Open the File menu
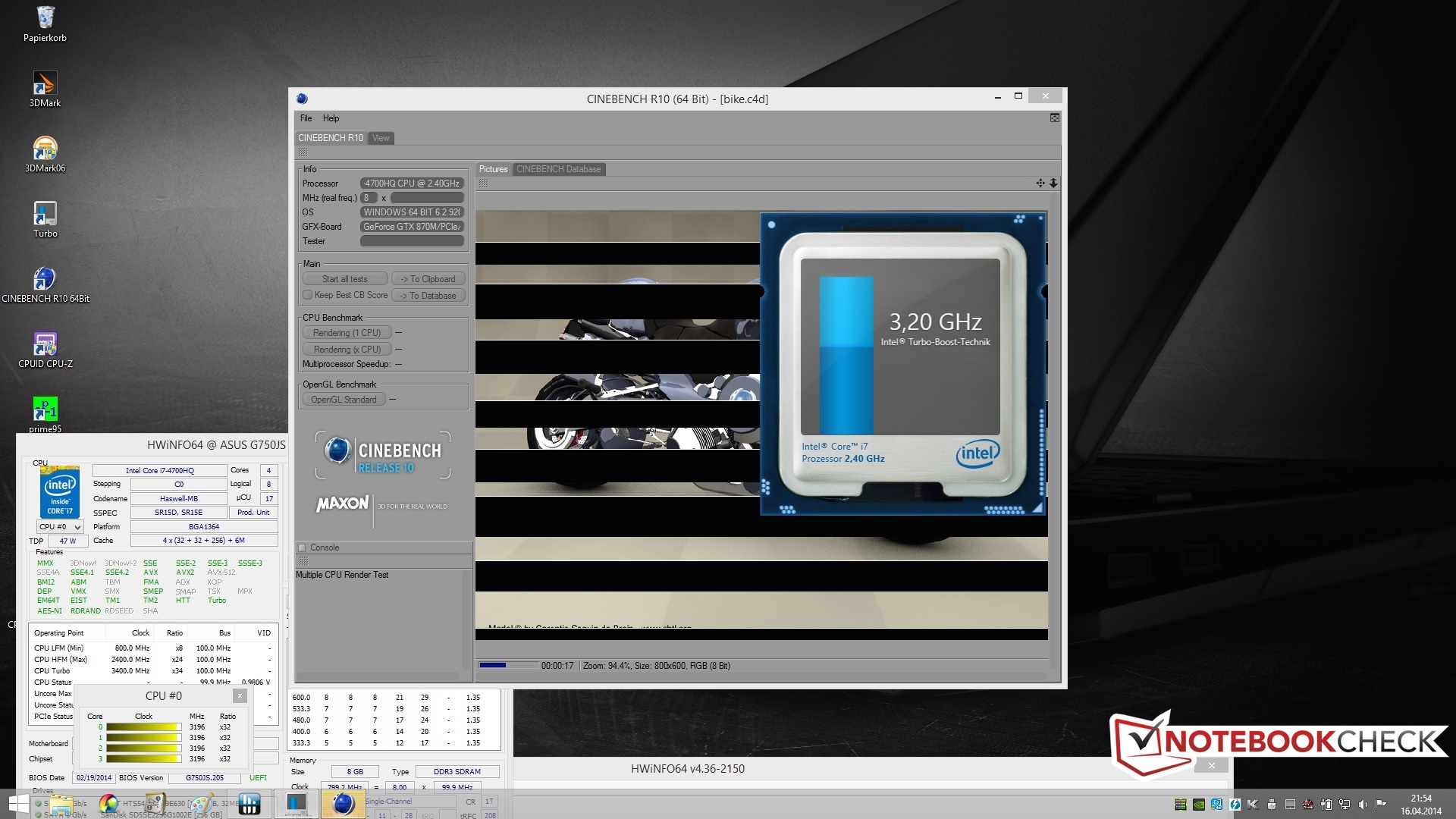 pyautogui.click(x=306, y=118)
